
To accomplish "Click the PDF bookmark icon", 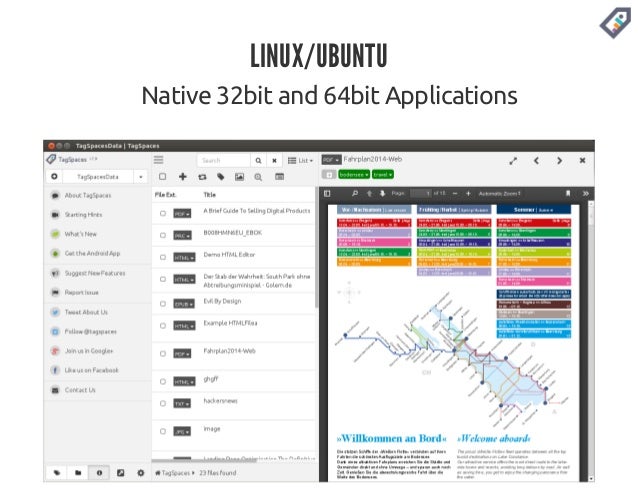I will pyautogui.click(x=568, y=194).
